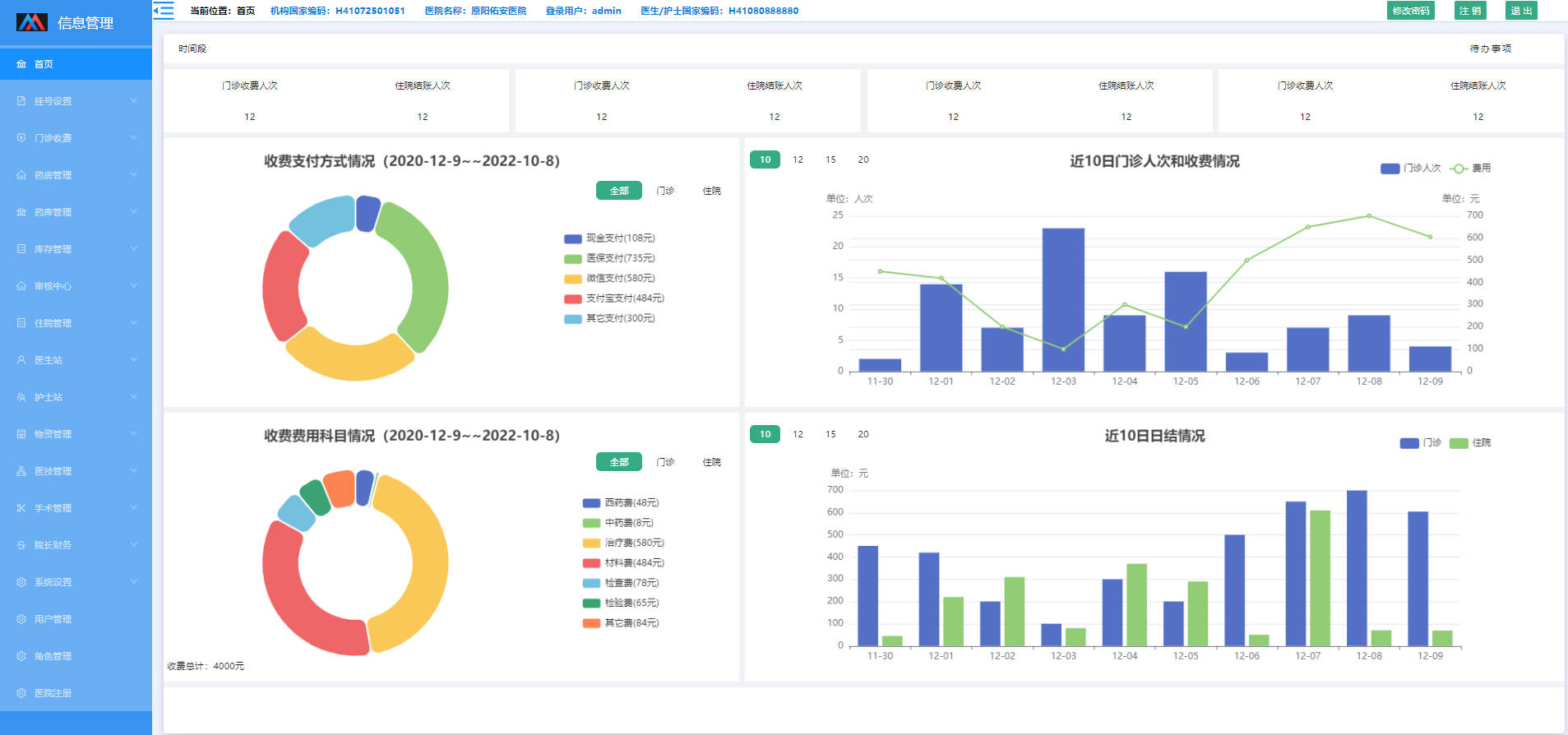This screenshot has height=735, width=1568.
Task: Show 10 days in 日结情况 chart
Action: coord(765,434)
